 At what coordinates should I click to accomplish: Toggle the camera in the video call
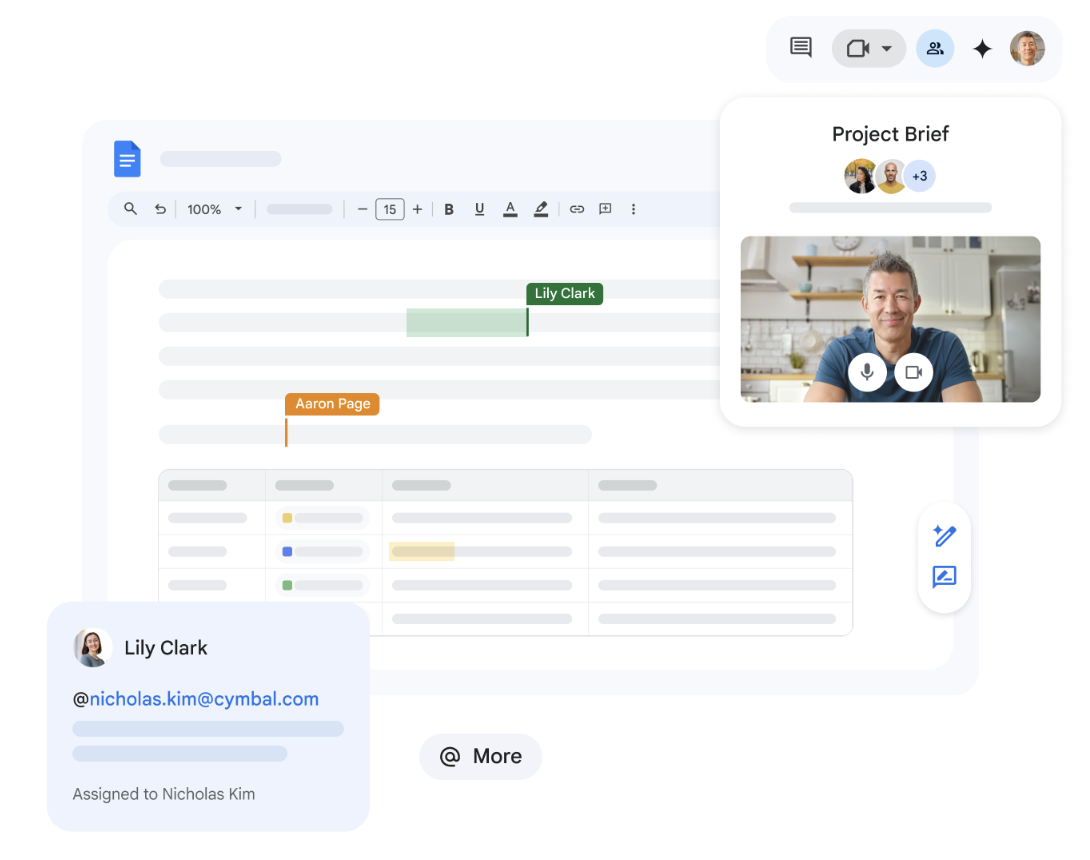click(913, 372)
